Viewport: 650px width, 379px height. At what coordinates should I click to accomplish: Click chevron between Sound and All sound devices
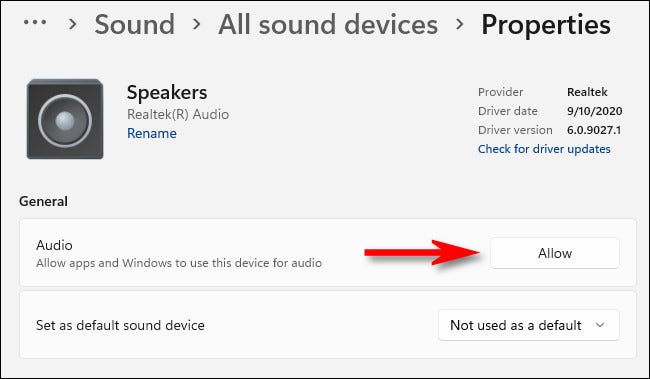[x=196, y=24]
